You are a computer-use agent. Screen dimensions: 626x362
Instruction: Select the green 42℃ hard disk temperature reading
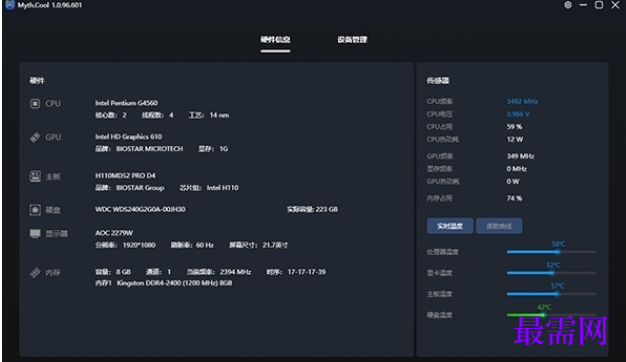tap(544, 307)
